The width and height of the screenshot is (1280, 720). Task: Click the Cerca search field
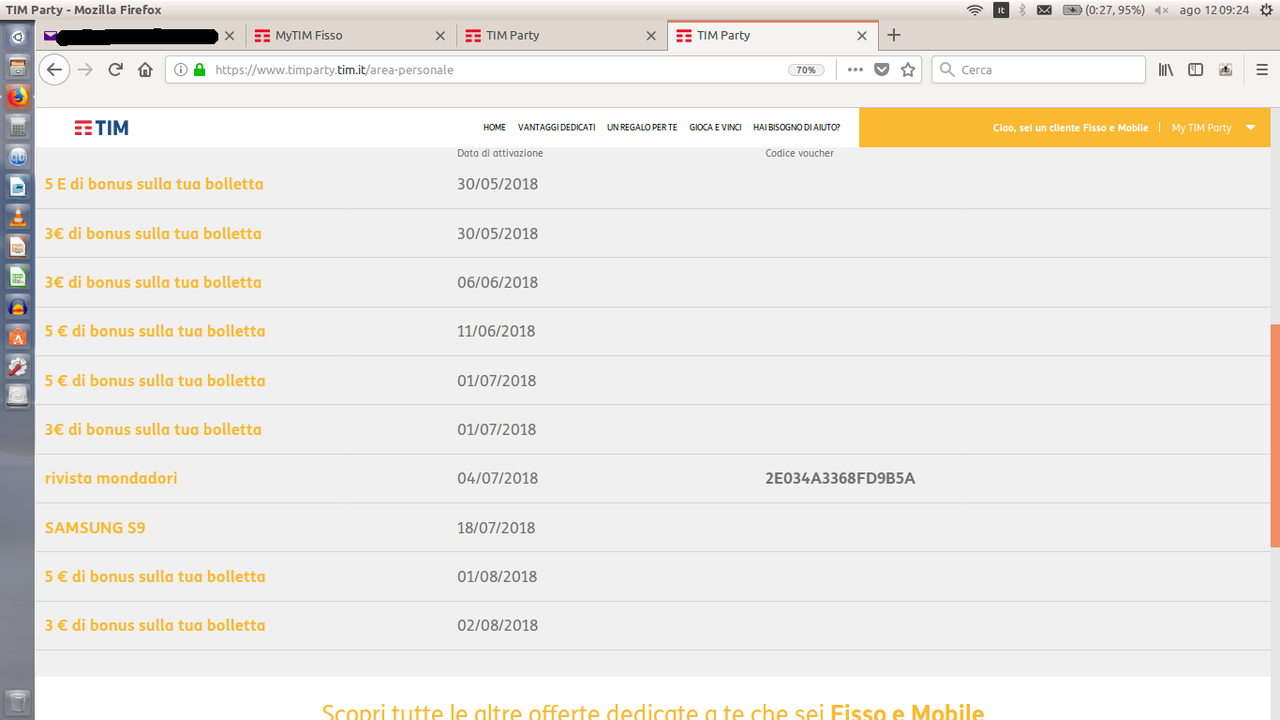[x=1038, y=70]
